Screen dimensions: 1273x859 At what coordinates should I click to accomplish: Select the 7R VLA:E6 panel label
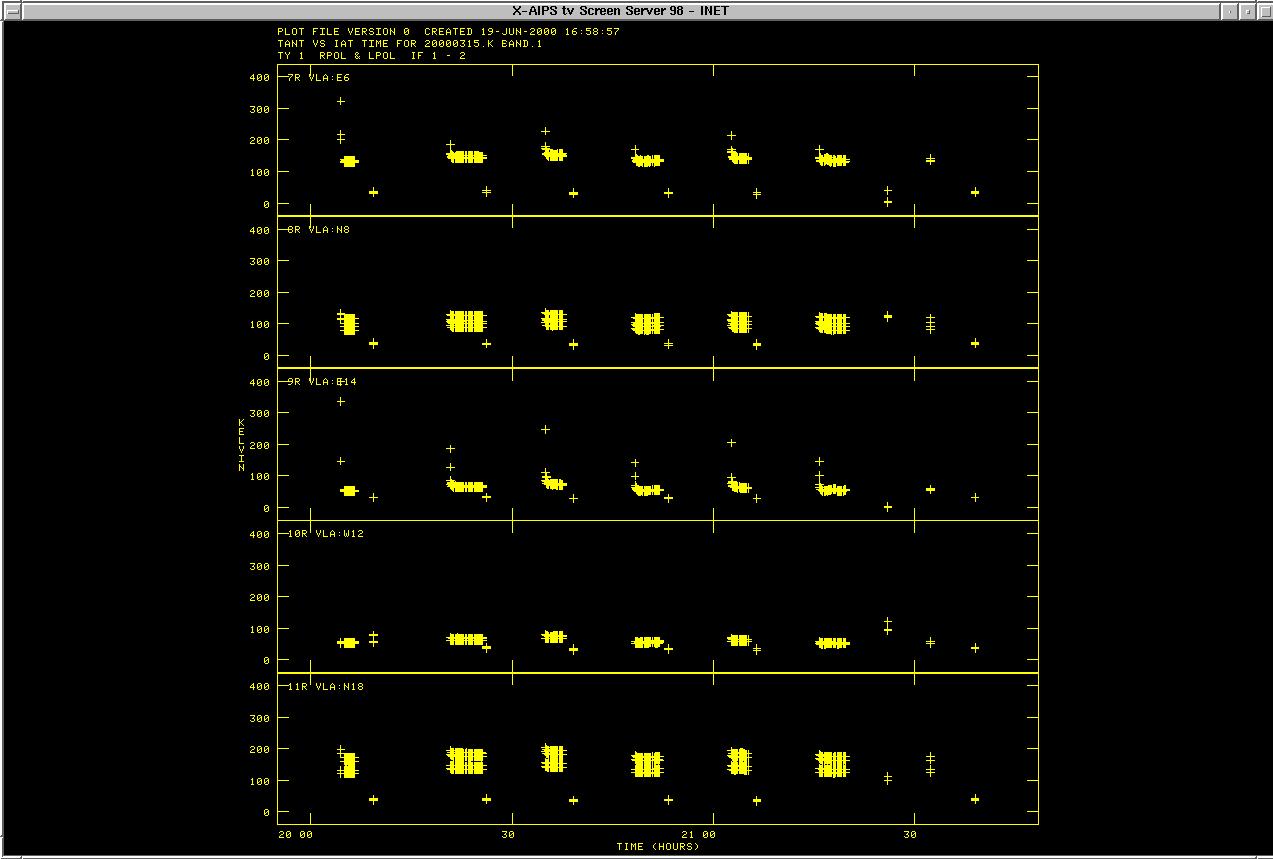(318, 77)
